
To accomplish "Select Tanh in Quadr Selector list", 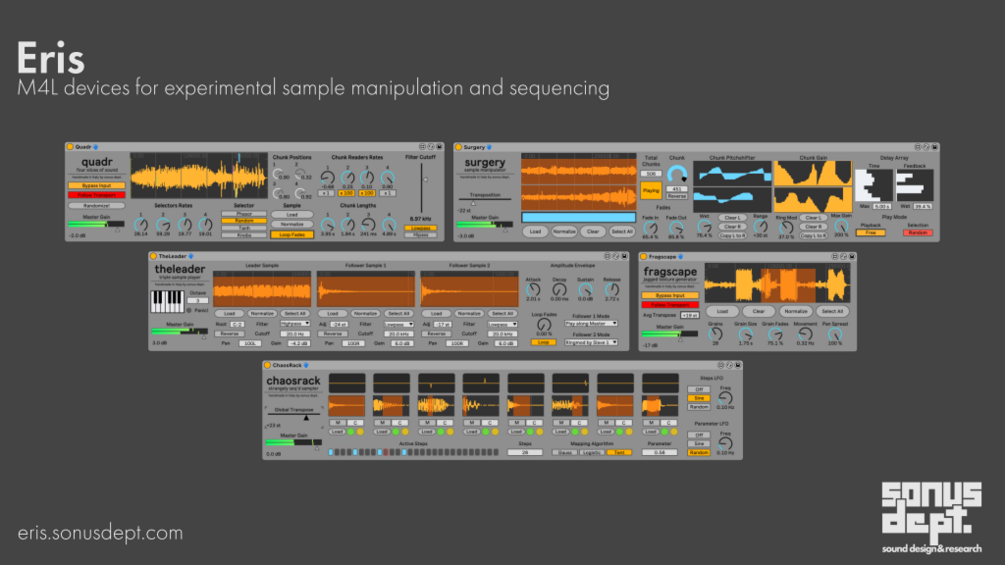I will pyautogui.click(x=244, y=228).
